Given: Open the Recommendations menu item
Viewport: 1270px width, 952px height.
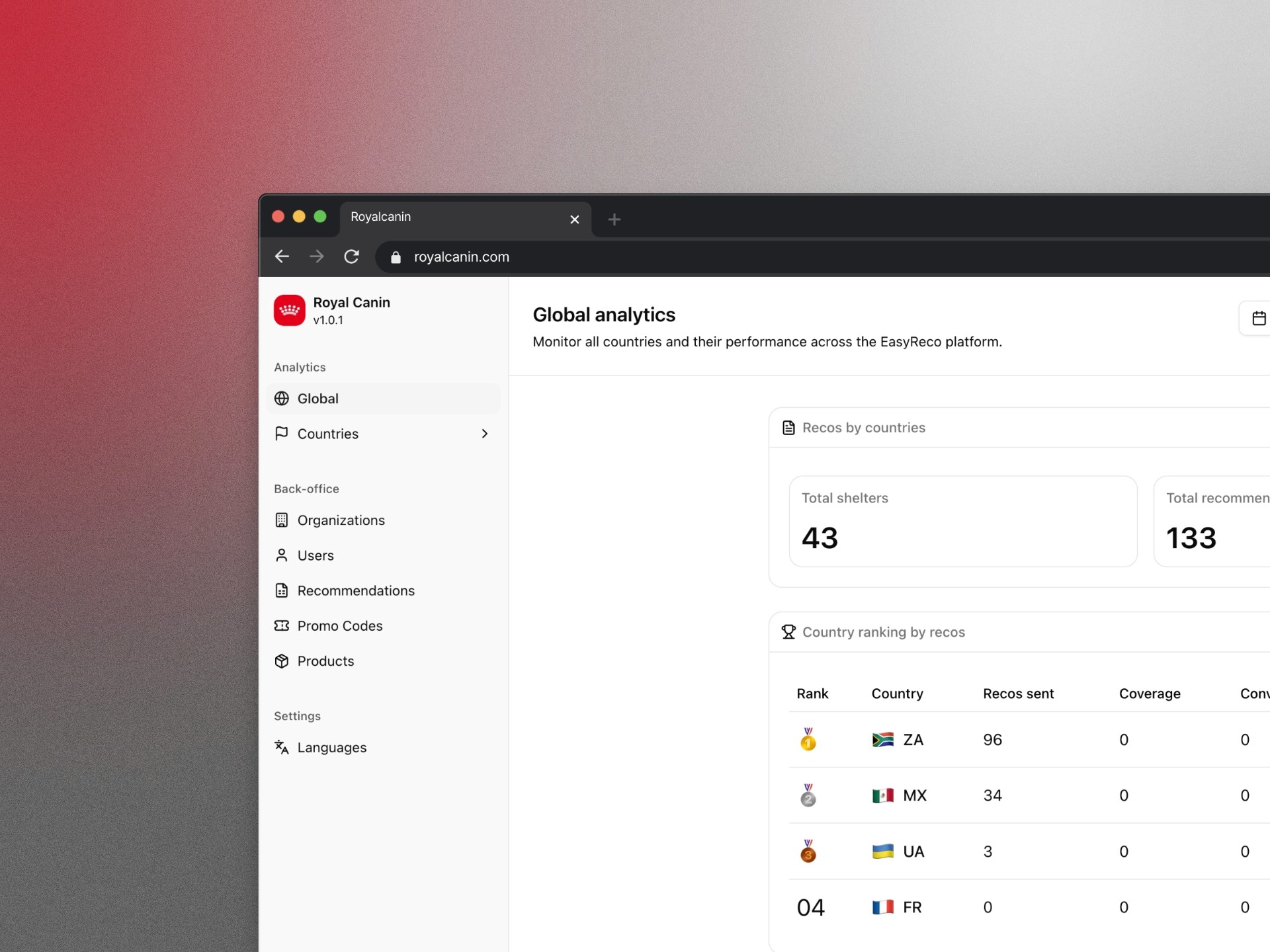Looking at the screenshot, I should coord(356,590).
